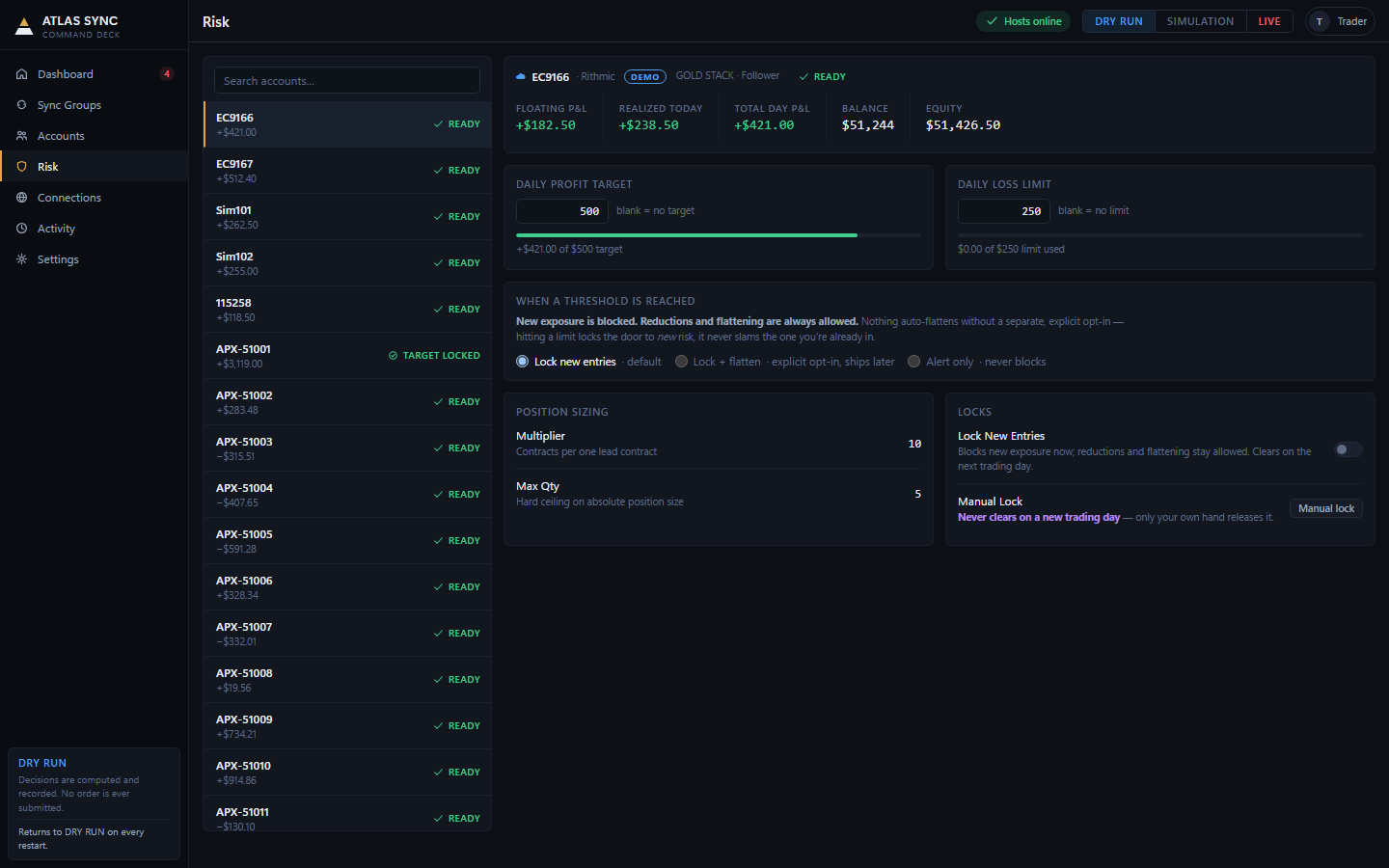Image resolution: width=1389 pixels, height=868 pixels.
Task: Focus the Search accounts field
Action: (x=347, y=80)
